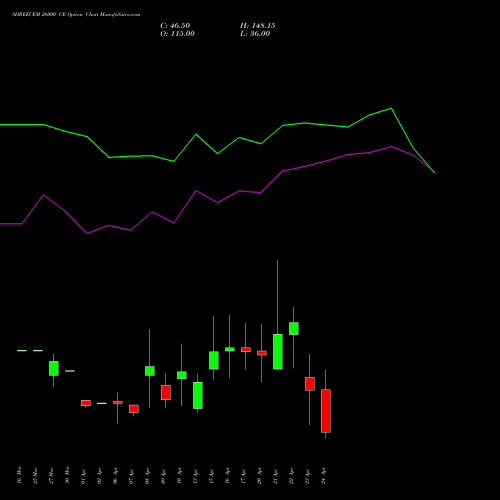Screen dimensions: 500x500
Task: Click the red candle above 07 Apr
Action: (x=134, y=409)
